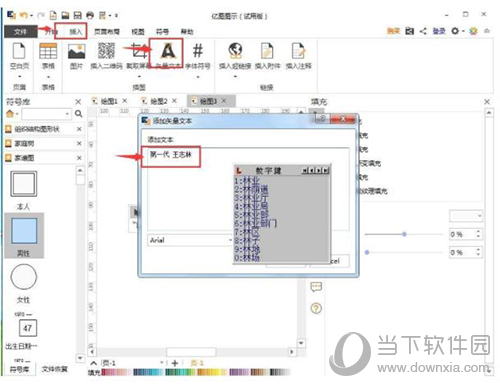
Task: Click the New document icon in title bar
Action: click(53, 15)
